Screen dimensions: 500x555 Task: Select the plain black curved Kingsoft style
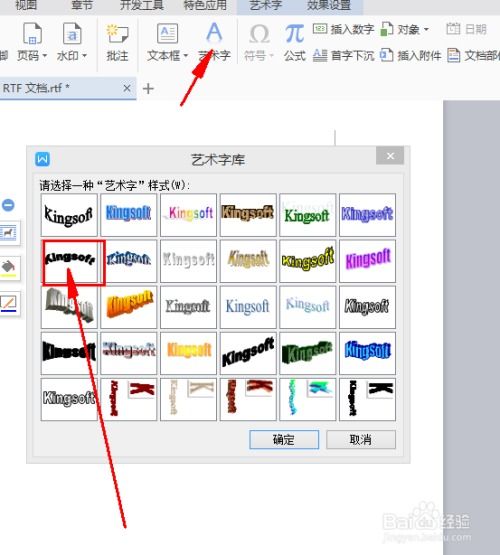69,215
